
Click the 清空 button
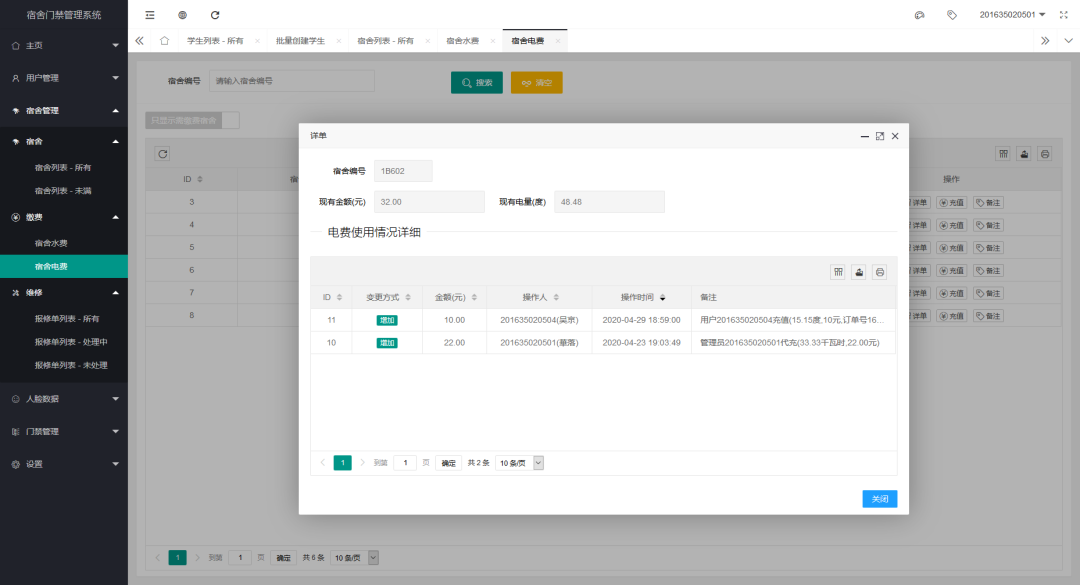(x=537, y=83)
